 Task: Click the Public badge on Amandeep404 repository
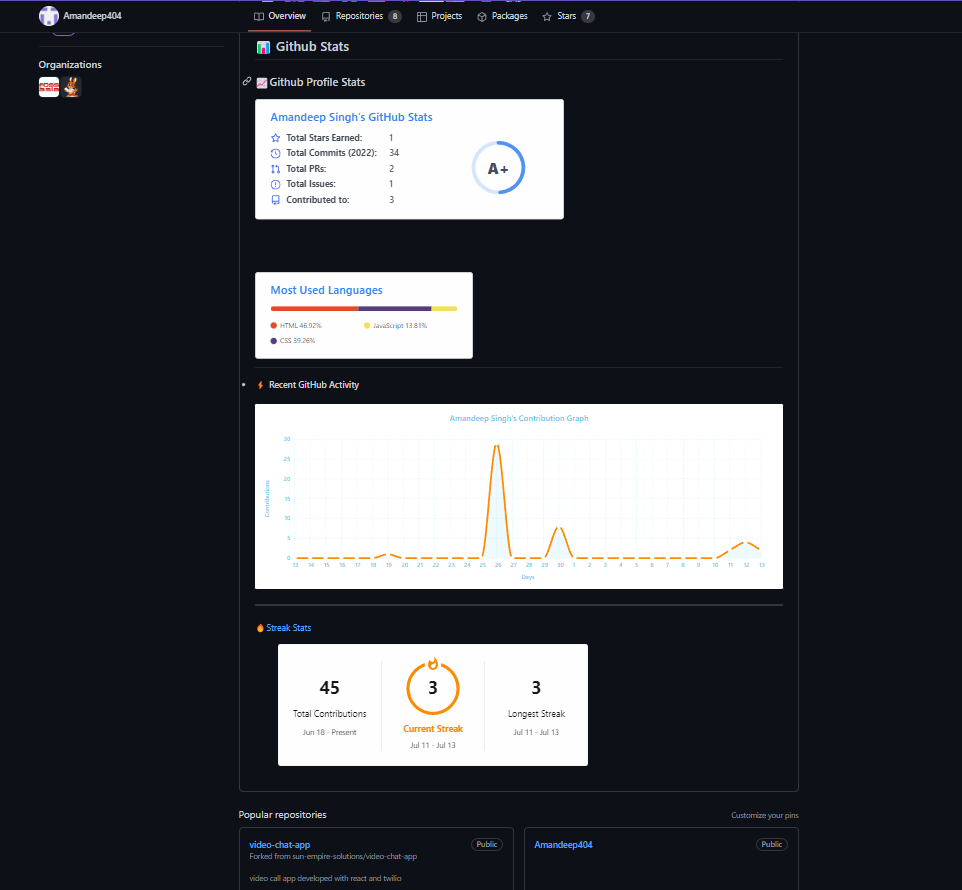[772, 845]
